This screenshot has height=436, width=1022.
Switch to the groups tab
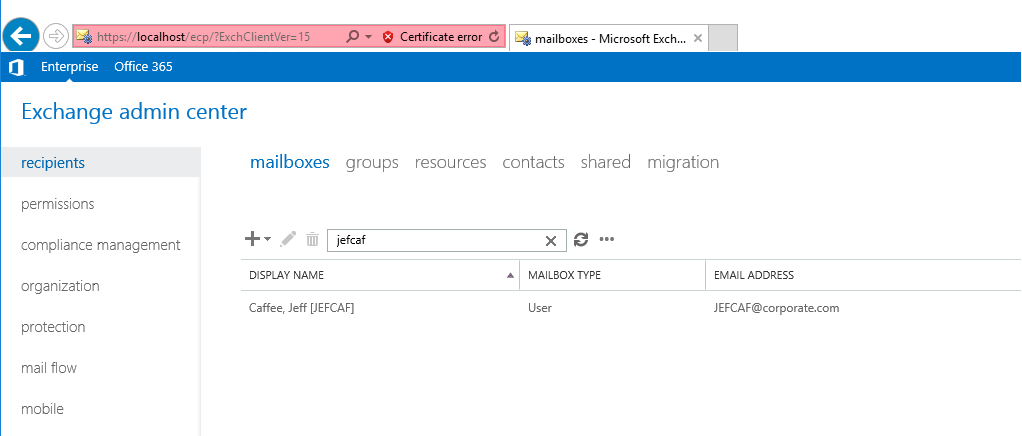pyautogui.click(x=372, y=162)
